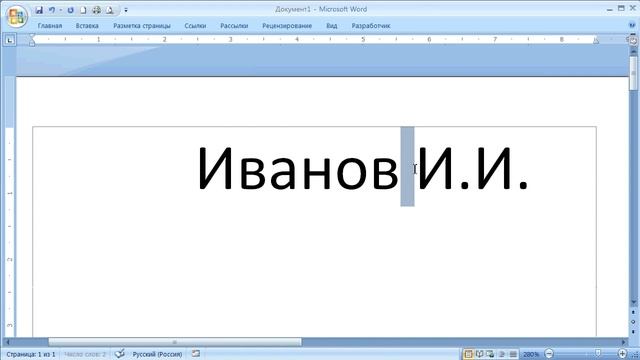Click the proofing spell check status icon
This screenshot has height=360, width=640.
[120, 354]
